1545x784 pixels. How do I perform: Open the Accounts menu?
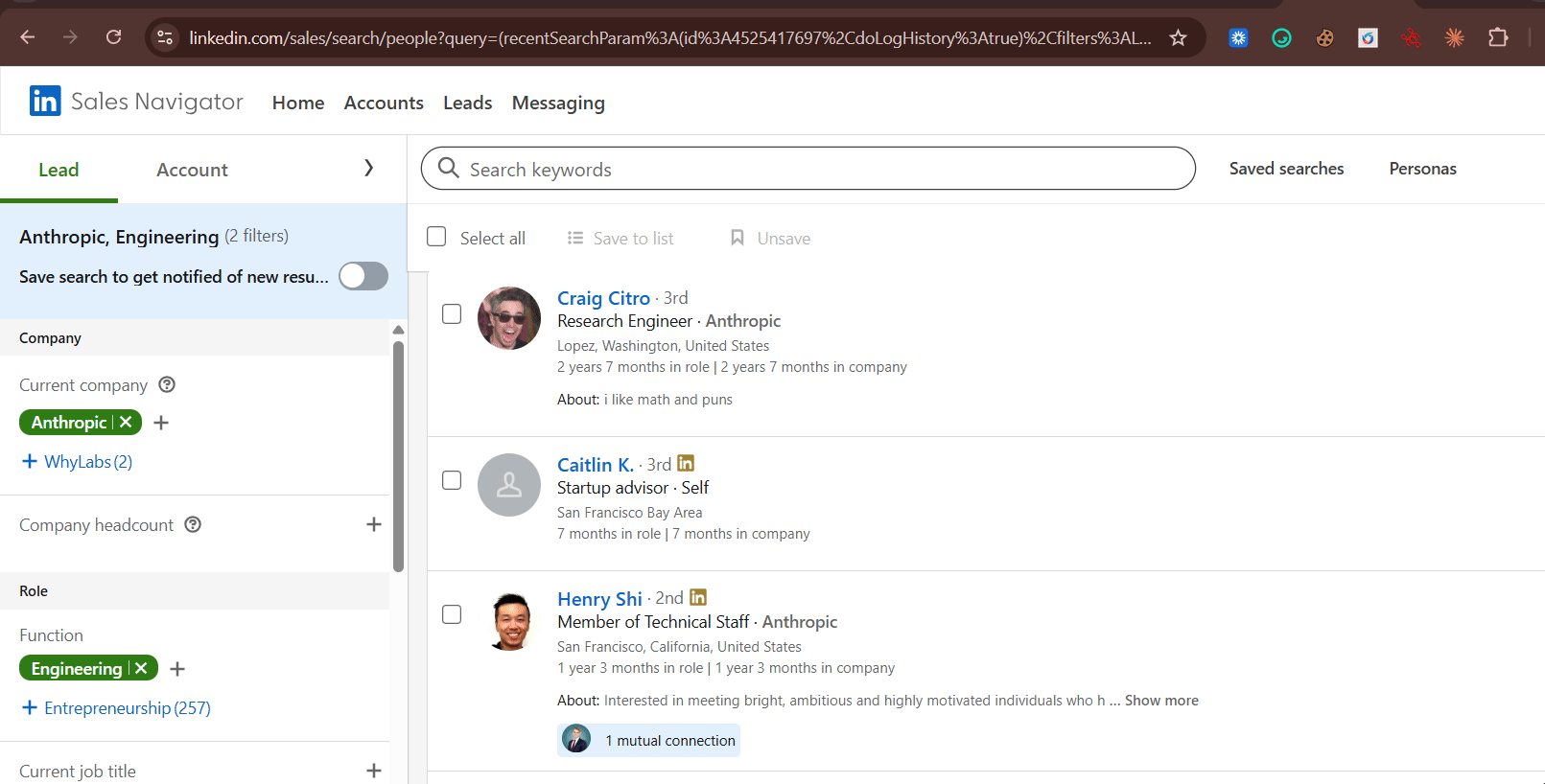pos(384,103)
